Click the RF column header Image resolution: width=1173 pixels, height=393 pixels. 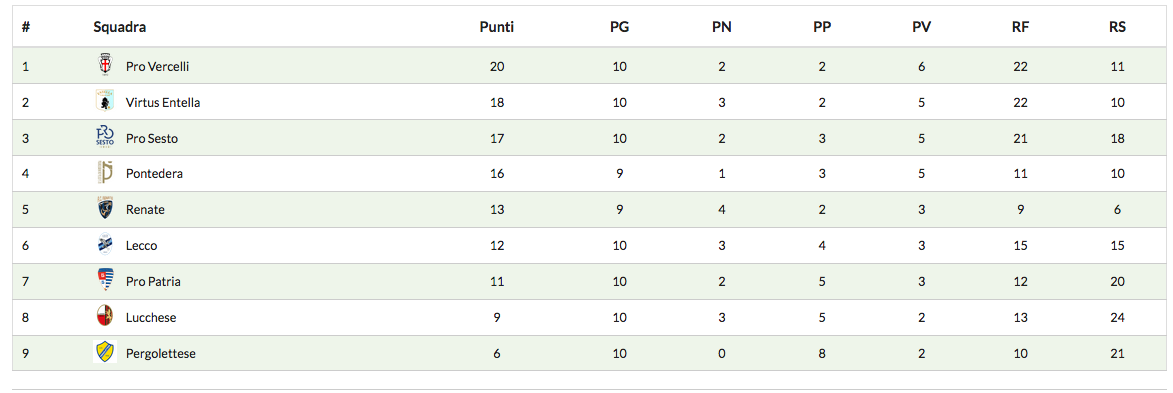coord(1020,27)
